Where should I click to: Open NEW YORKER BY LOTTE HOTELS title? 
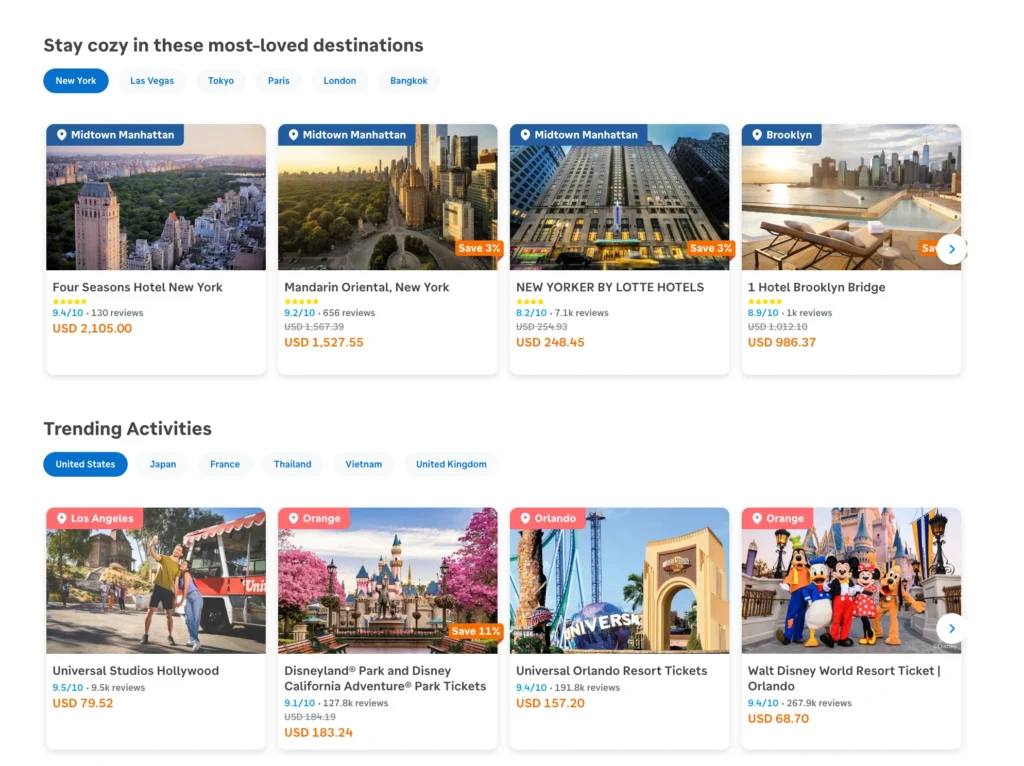coord(610,287)
